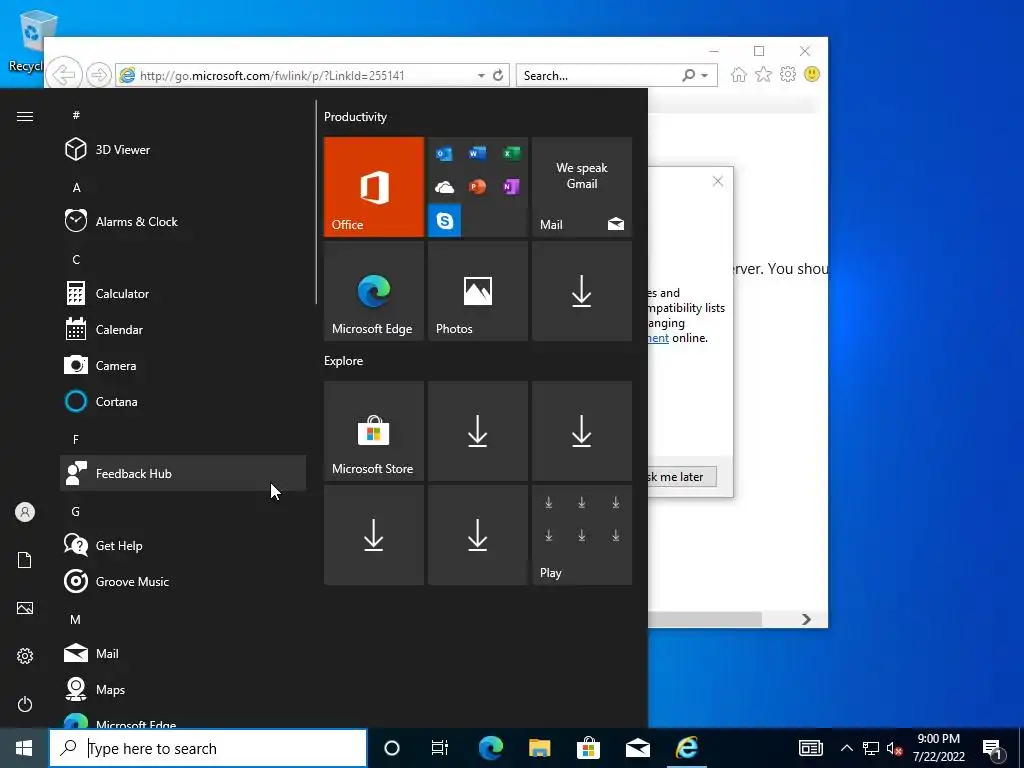Jump to letter G app group
The width and height of the screenshot is (1024, 768).
[76, 511]
